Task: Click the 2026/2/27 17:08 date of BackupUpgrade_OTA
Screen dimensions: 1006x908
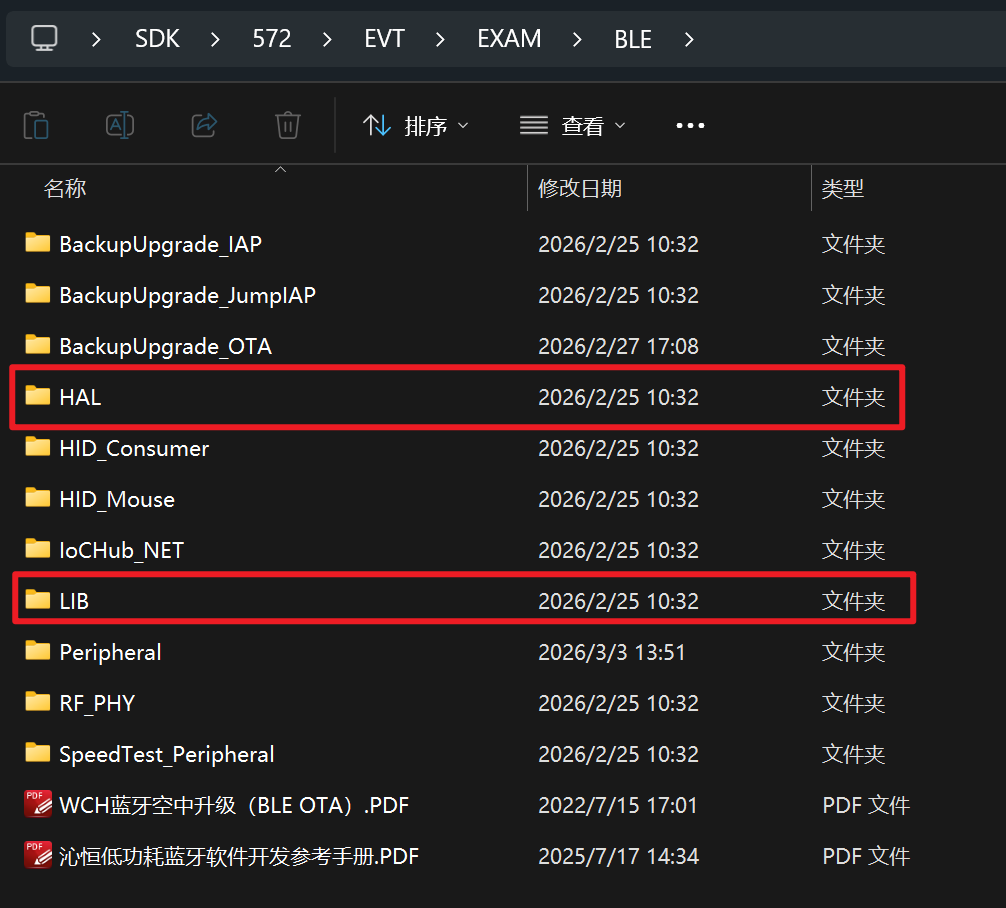Action: pos(618,347)
